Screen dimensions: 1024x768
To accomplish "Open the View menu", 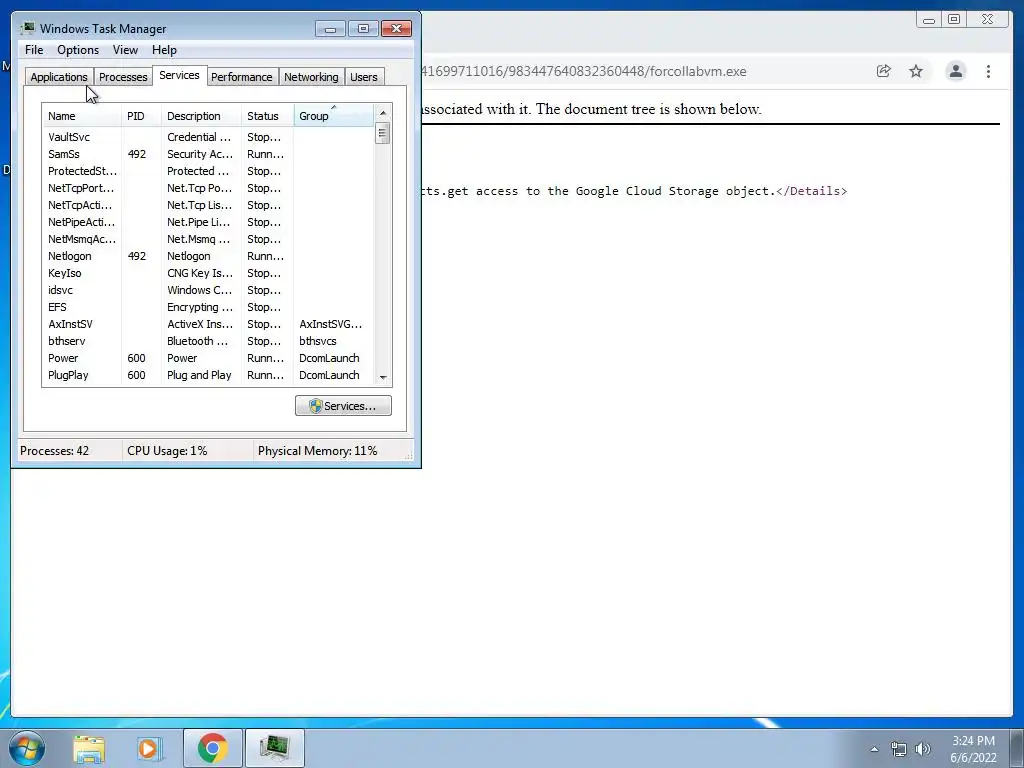I will [125, 50].
